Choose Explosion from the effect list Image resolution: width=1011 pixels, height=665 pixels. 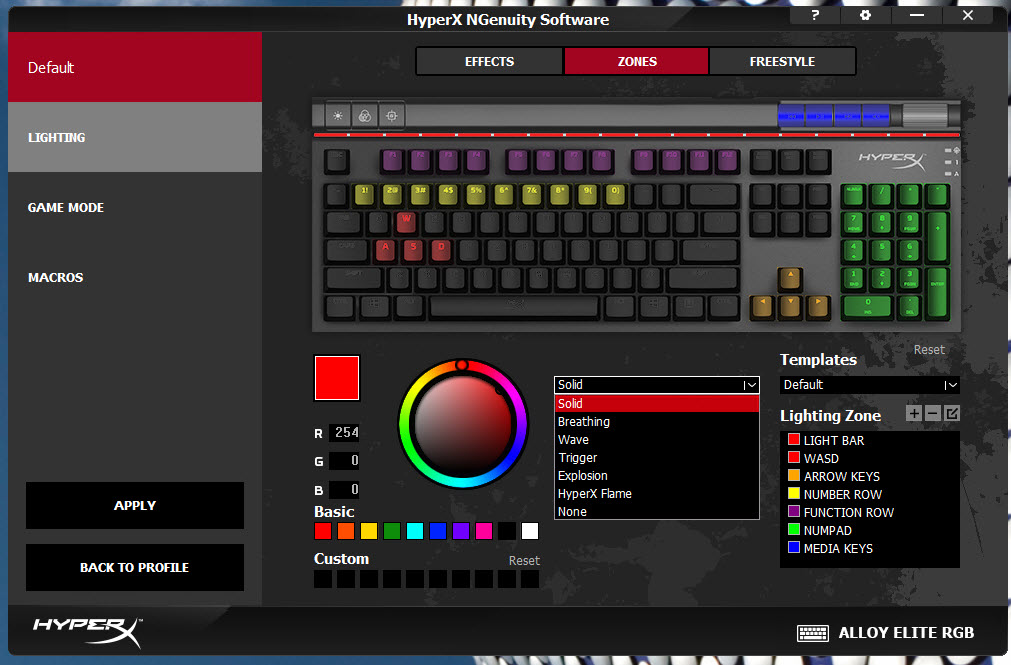tap(656, 475)
